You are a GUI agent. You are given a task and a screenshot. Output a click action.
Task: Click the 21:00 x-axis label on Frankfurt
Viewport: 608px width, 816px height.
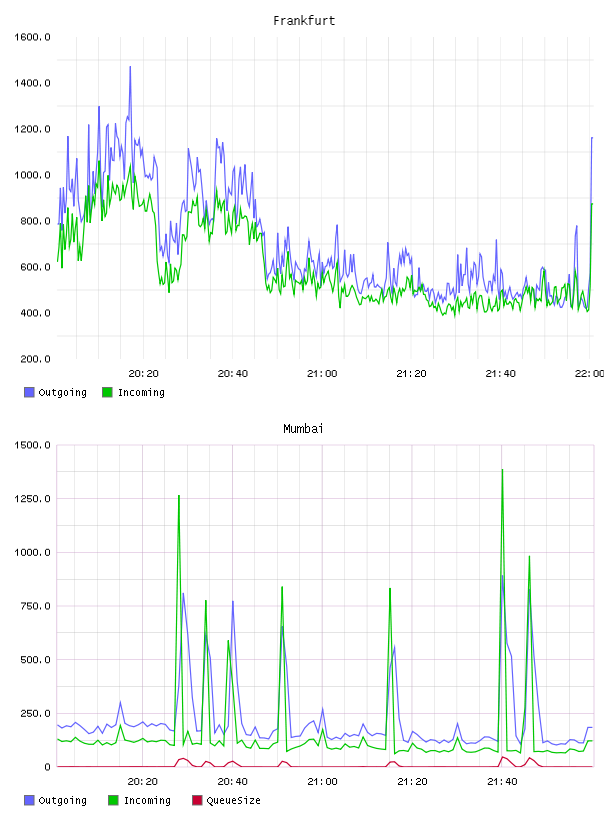point(322,374)
